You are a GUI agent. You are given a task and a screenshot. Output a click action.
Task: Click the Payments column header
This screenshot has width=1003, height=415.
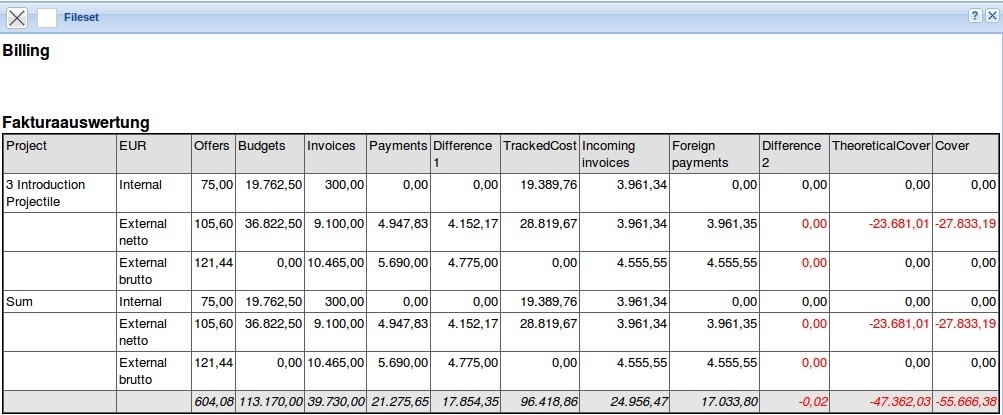(x=398, y=146)
